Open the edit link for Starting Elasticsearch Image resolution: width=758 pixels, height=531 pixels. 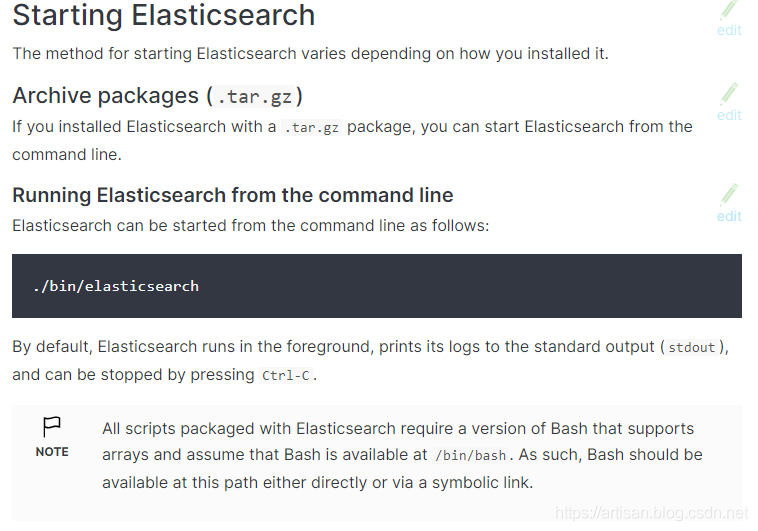tap(729, 30)
